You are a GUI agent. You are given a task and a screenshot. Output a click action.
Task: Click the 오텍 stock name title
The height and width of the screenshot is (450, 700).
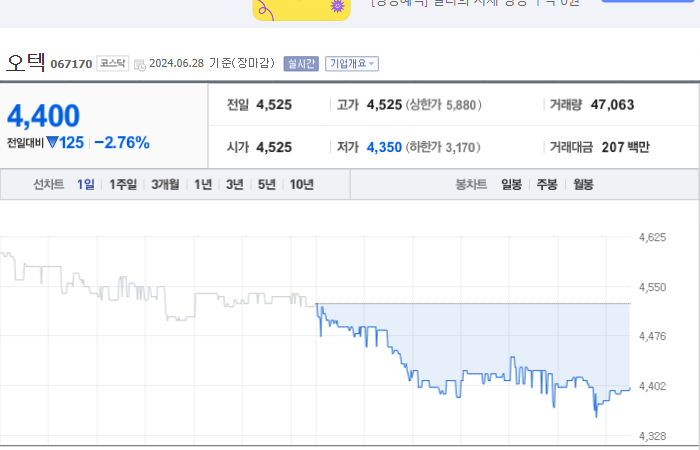(25, 62)
